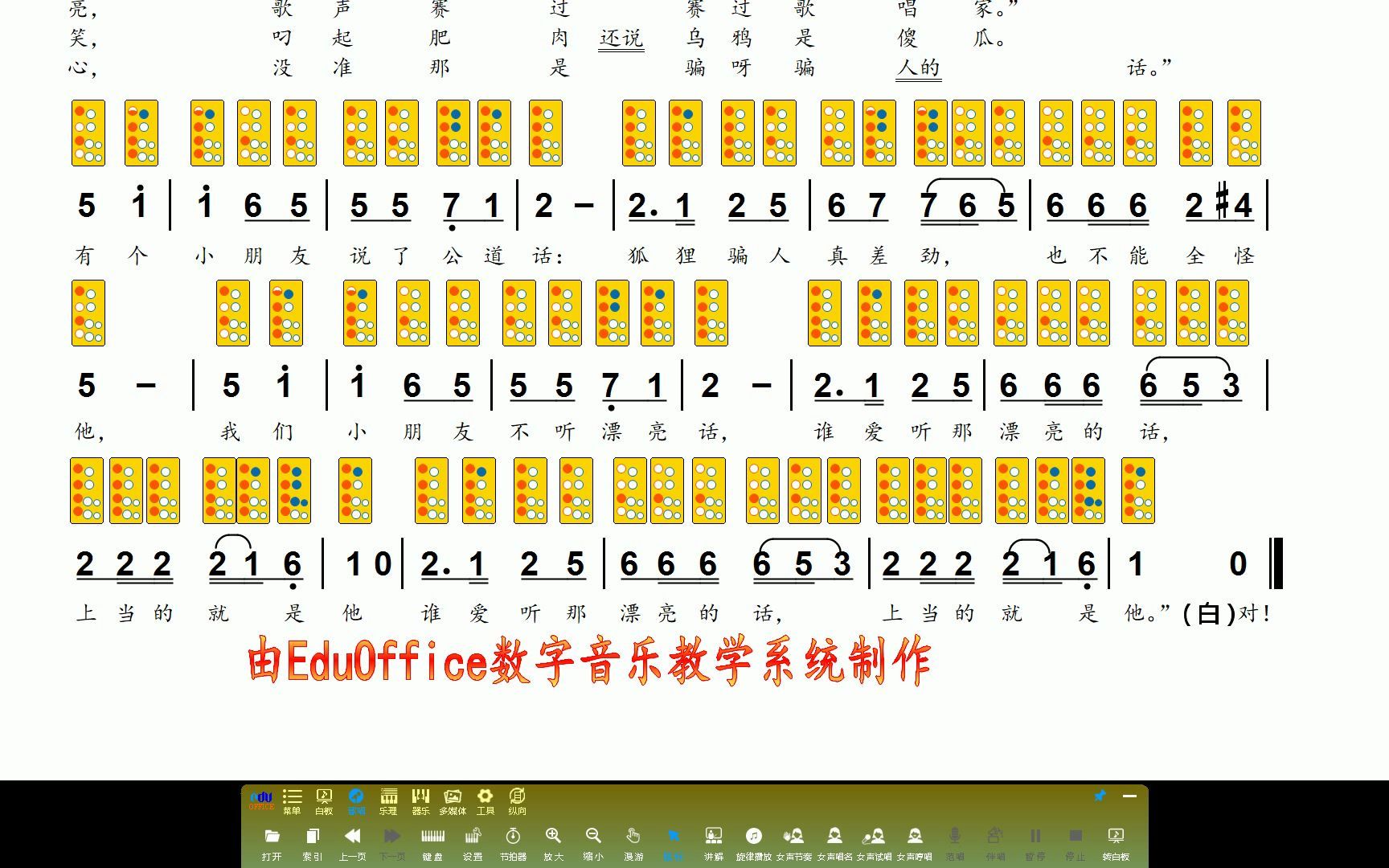Click fingering chart above lyric 他,
This screenshot has height=868, width=1389.
point(88,313)
